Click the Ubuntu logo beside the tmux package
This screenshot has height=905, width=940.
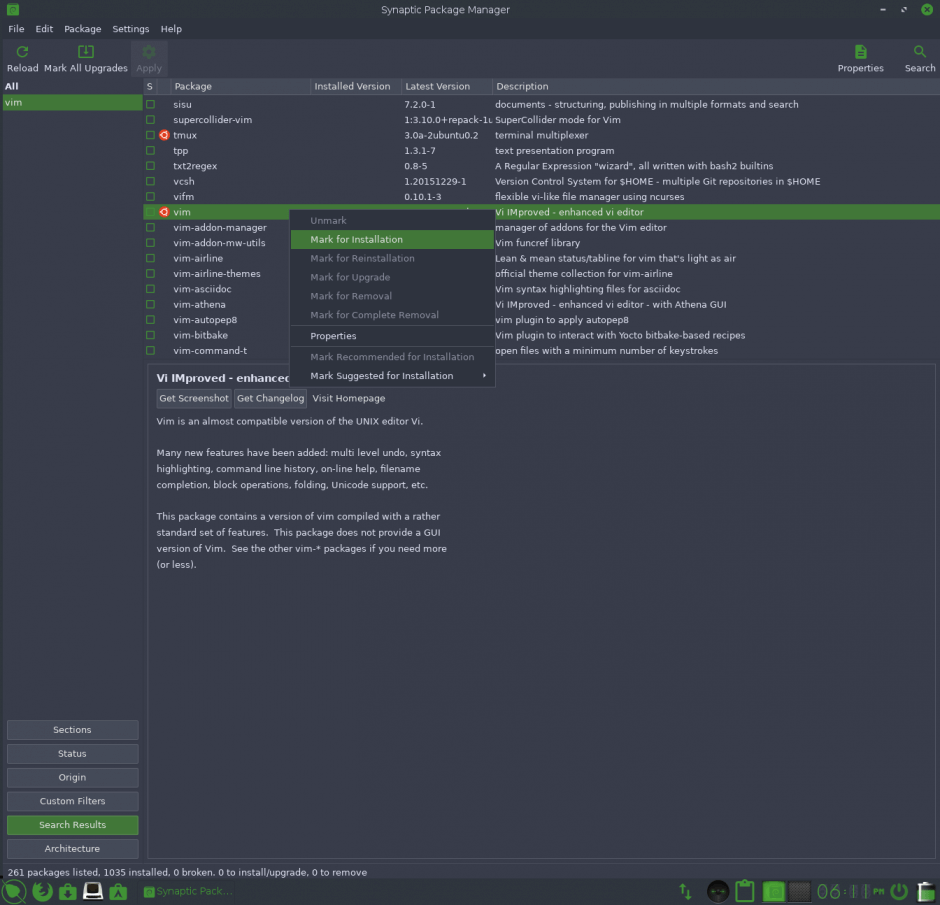tap(164, 135)
